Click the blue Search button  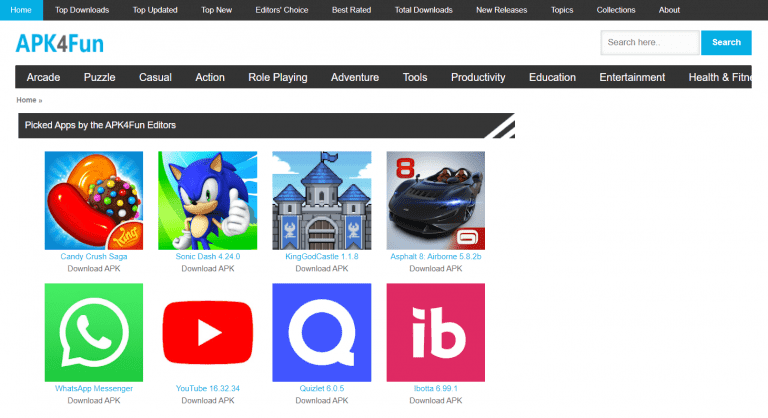tap(726, 43)
